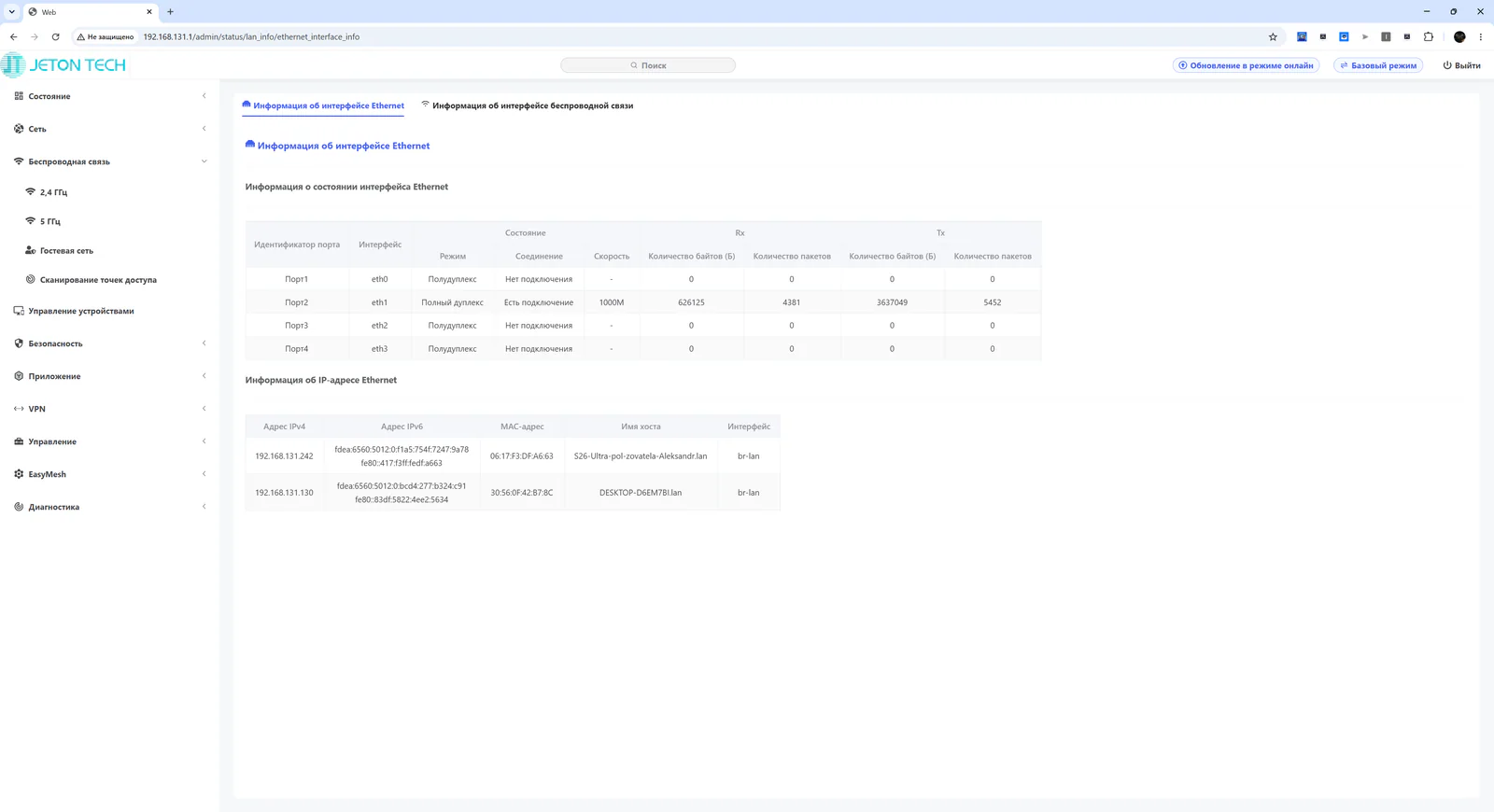Click the hostname DESKTOP-D6EM7BI.lan
This screenshot has height=812, width=1494.
tap(641, 493)
